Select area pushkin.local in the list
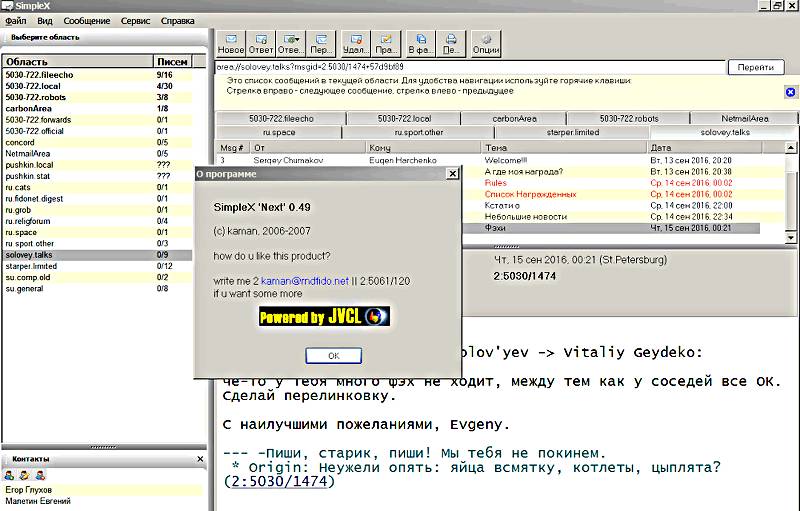Viewport: 800px width, 511px height. [97, 165]
